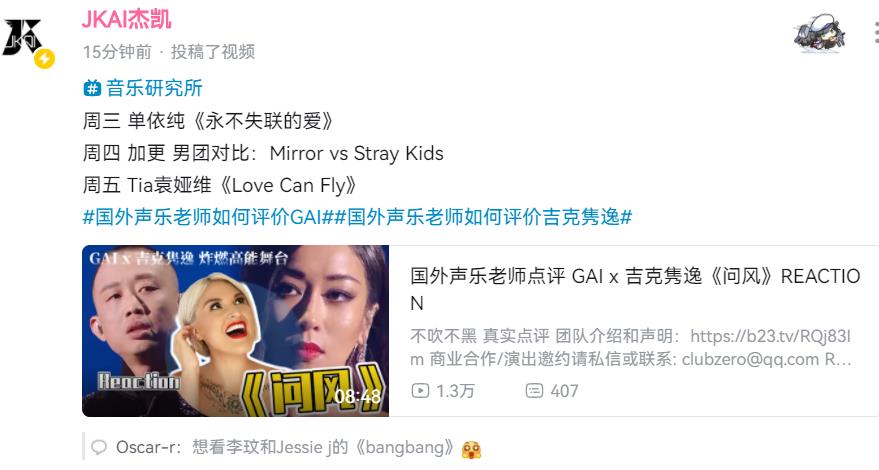
Task: Open the anime character decoration icon
Action: [x=820, y=34]
